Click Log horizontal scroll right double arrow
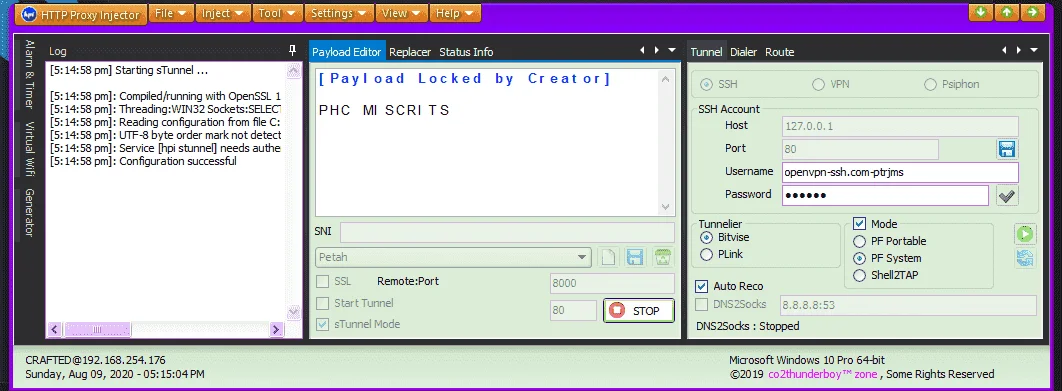This screenshot has width=1062, height=391. click(276, 329)
